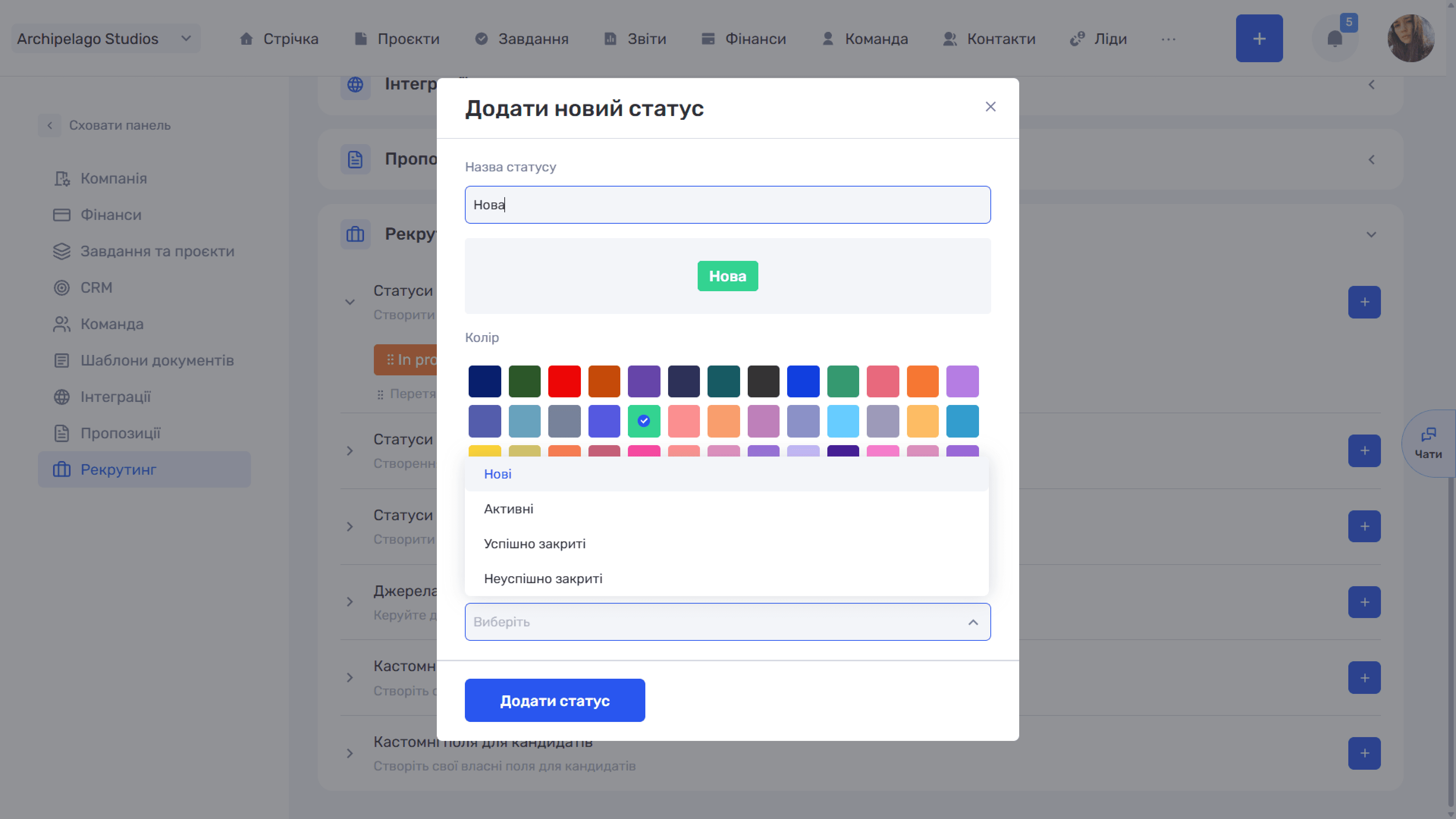Expand the Інтеграції section chevron on right

coord(1371,85)
